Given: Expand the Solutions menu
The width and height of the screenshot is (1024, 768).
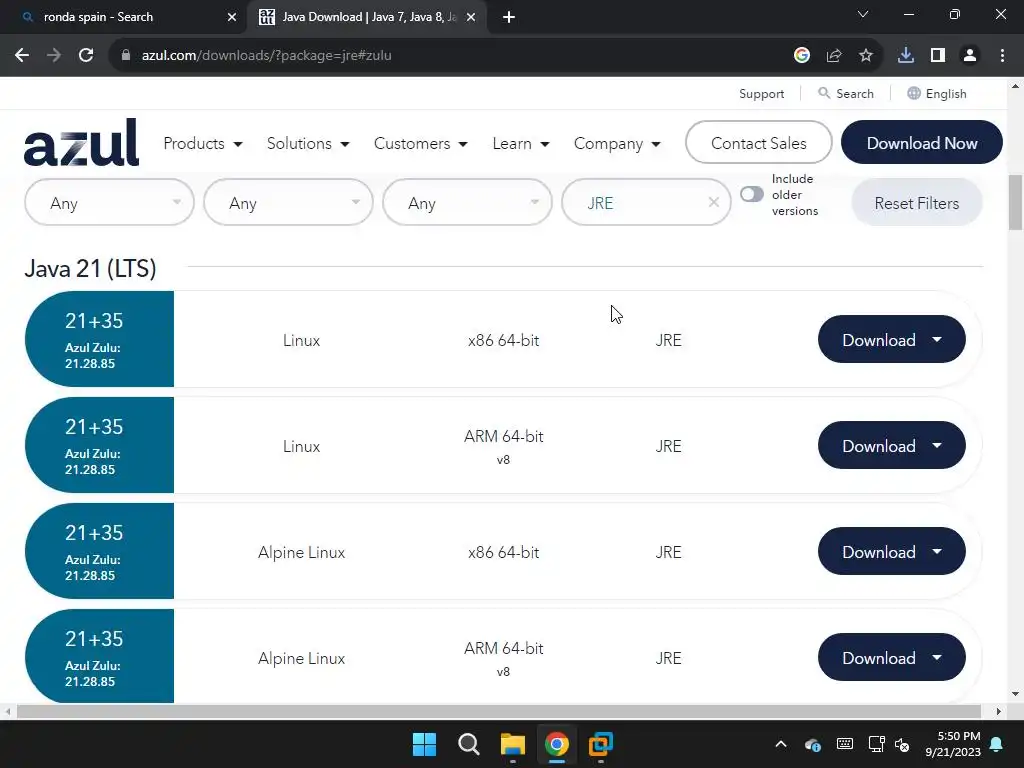Looking at the screenshot, I should click(x=308, y=143).
